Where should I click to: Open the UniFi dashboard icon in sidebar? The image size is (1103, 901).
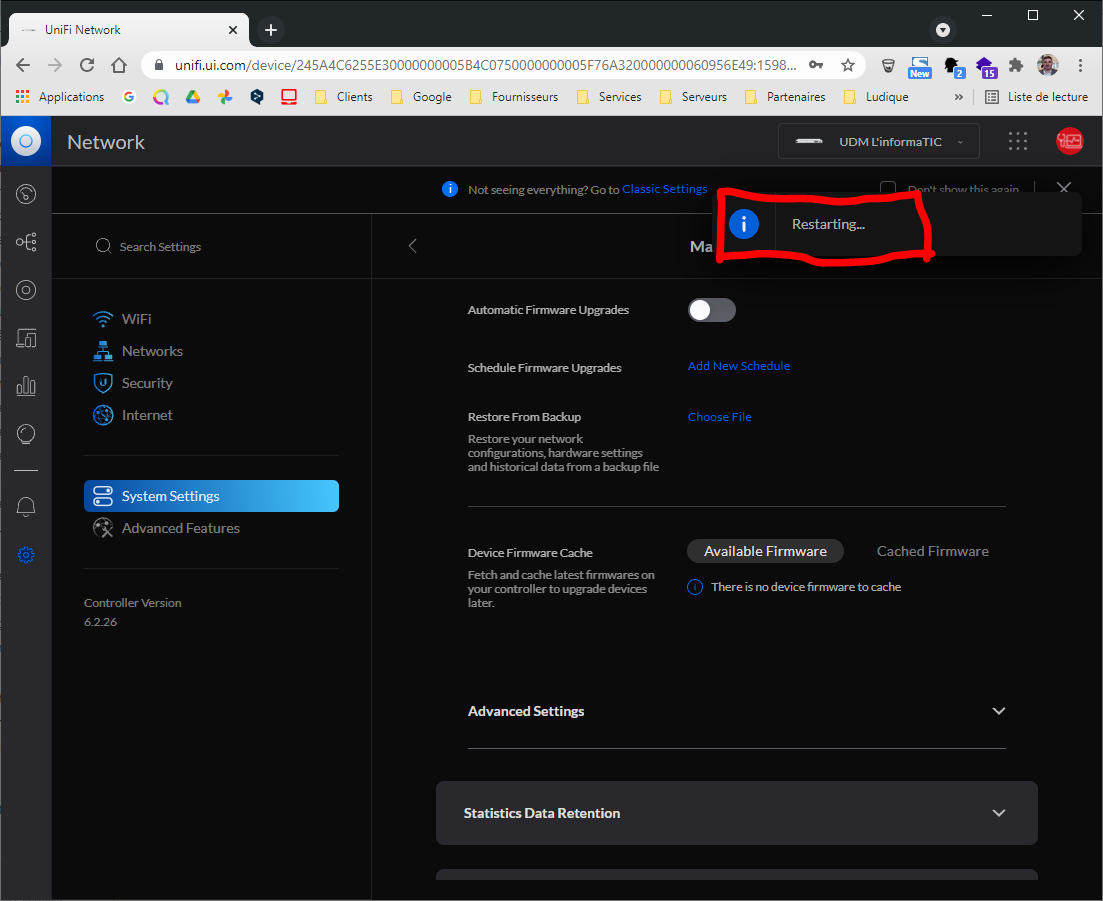[x=26, y=194]
